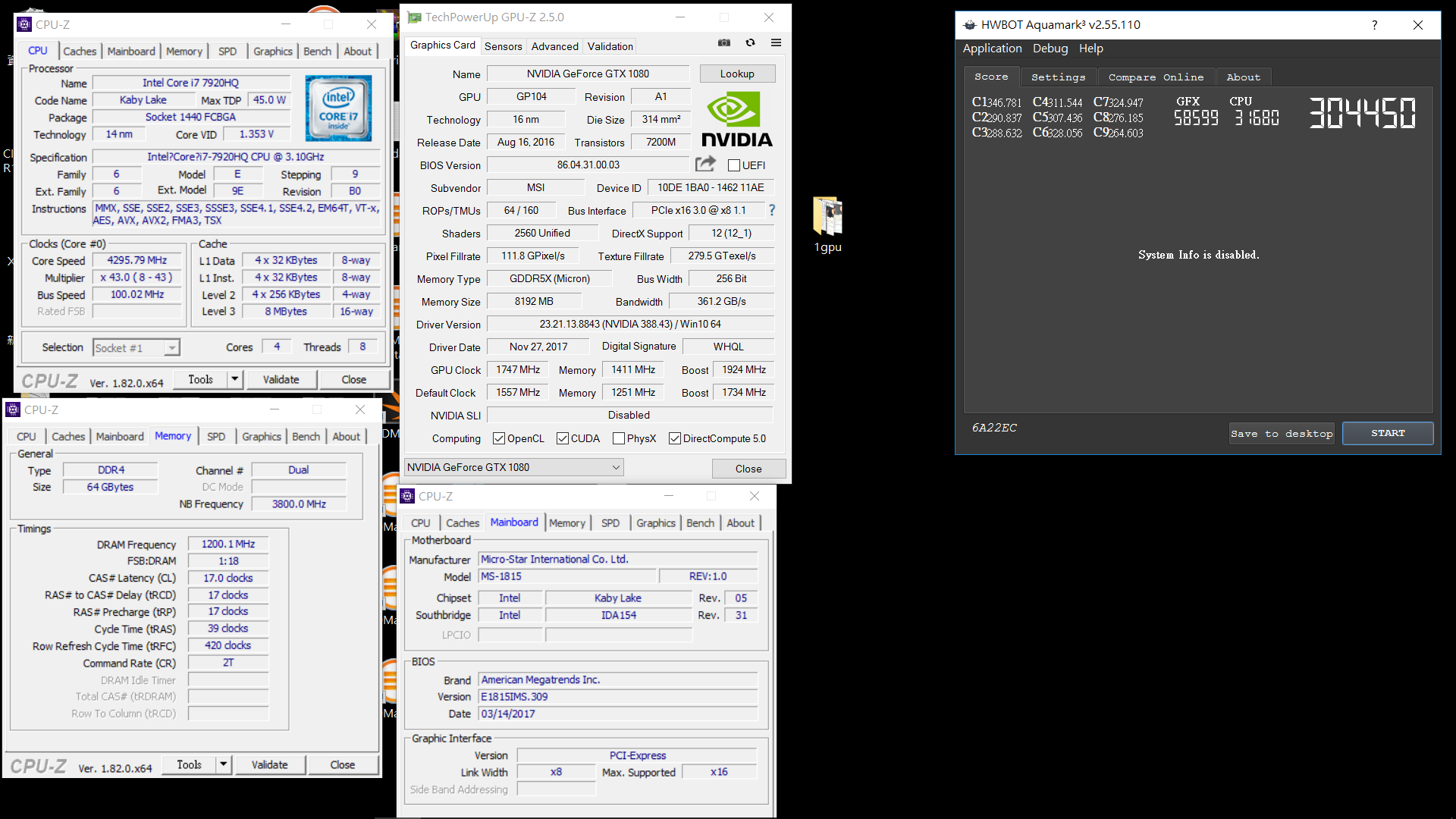Click Close button in CPU-Z Memory window
Image resolution: width=1456 pixels, height=819 pixels.
342,764
